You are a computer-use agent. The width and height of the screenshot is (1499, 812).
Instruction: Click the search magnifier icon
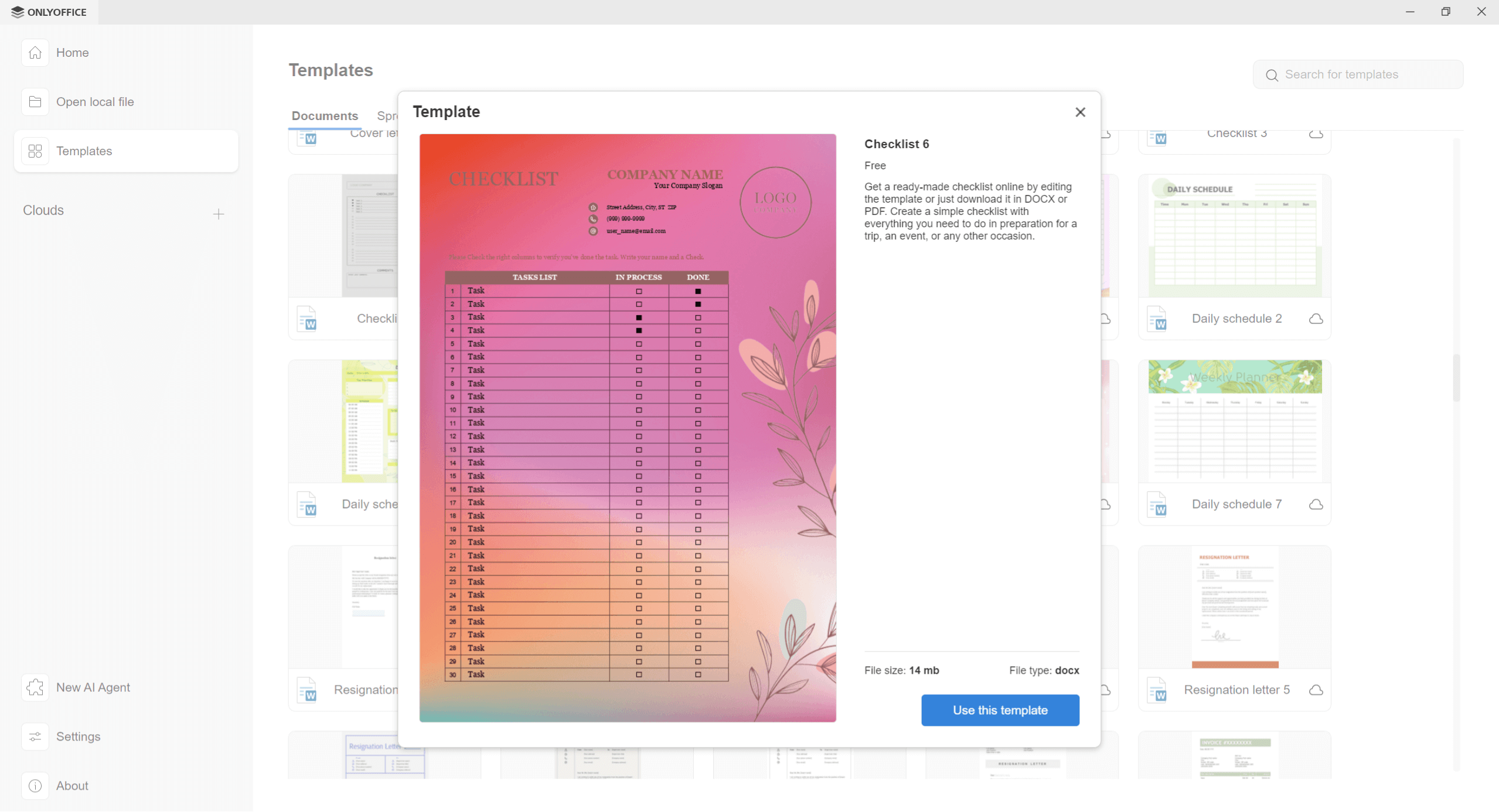[1271, 75]
